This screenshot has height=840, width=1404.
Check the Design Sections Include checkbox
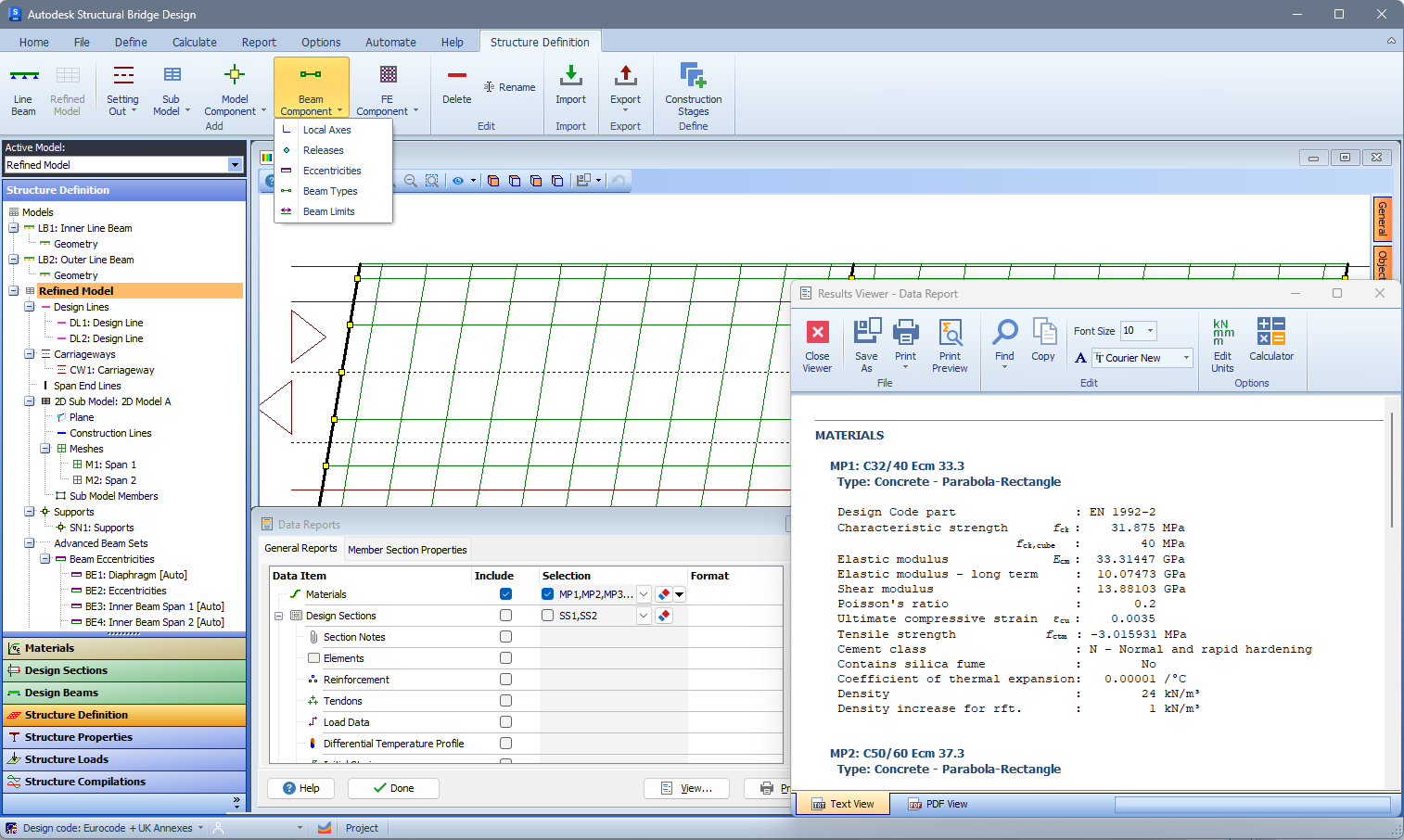coord(505,616)
